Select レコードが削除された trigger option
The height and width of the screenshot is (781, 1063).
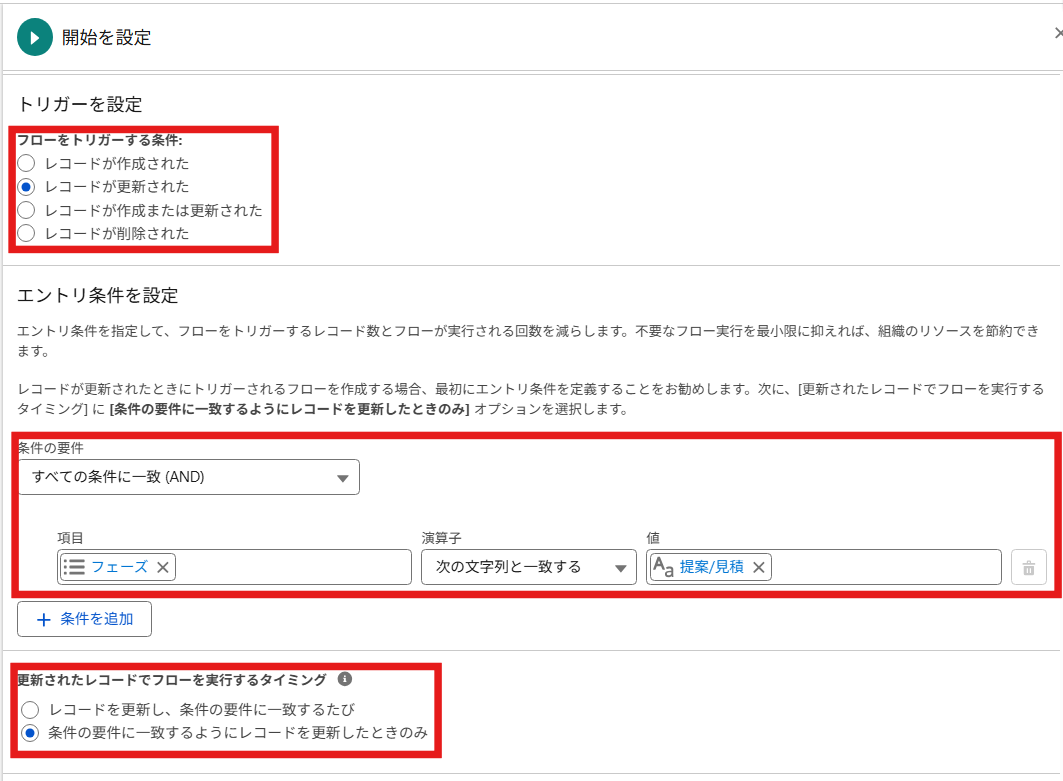[x=27, y=233]
